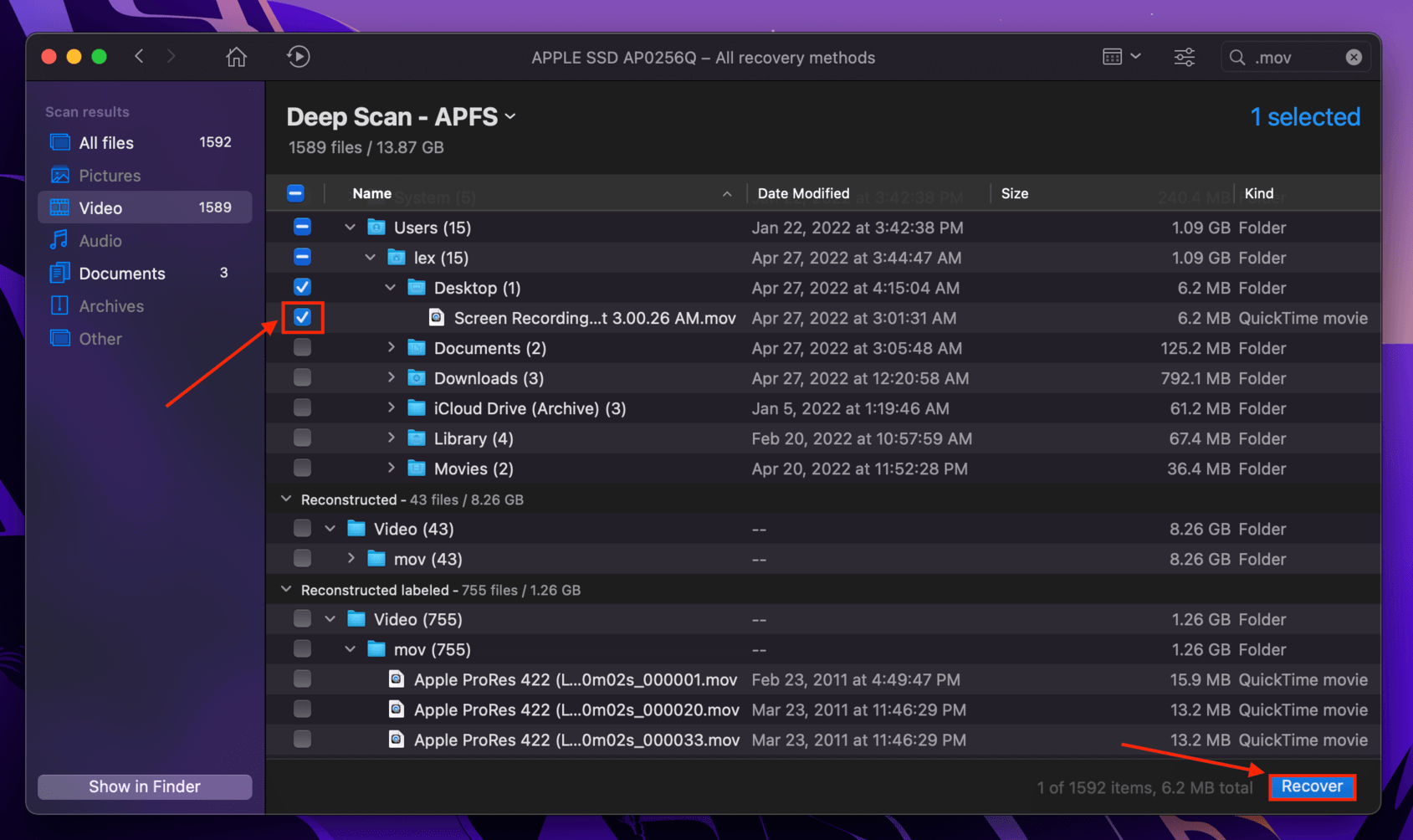Check the Apple ProRes 000020.mov checkbox
1413x840 pixels.
click(302, 709)
